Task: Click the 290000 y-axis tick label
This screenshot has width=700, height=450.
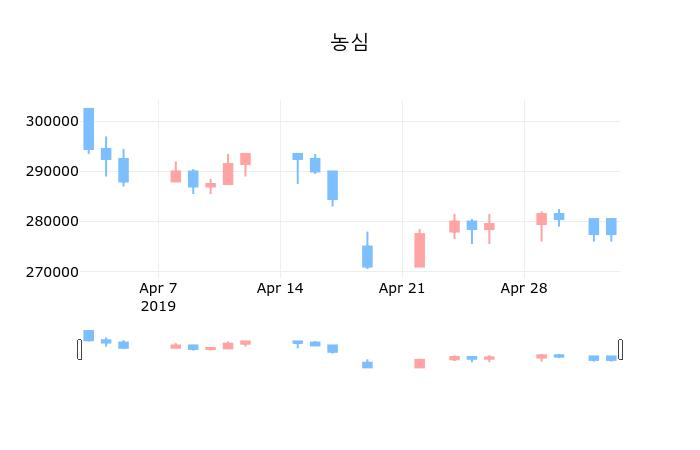Action: (x=50, y=171)
